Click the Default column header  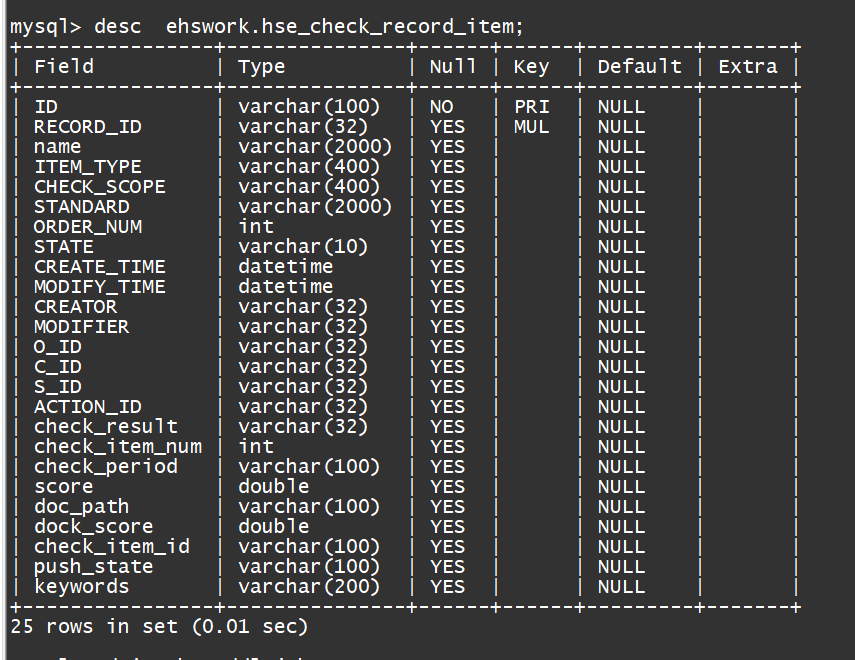point(639,67)
